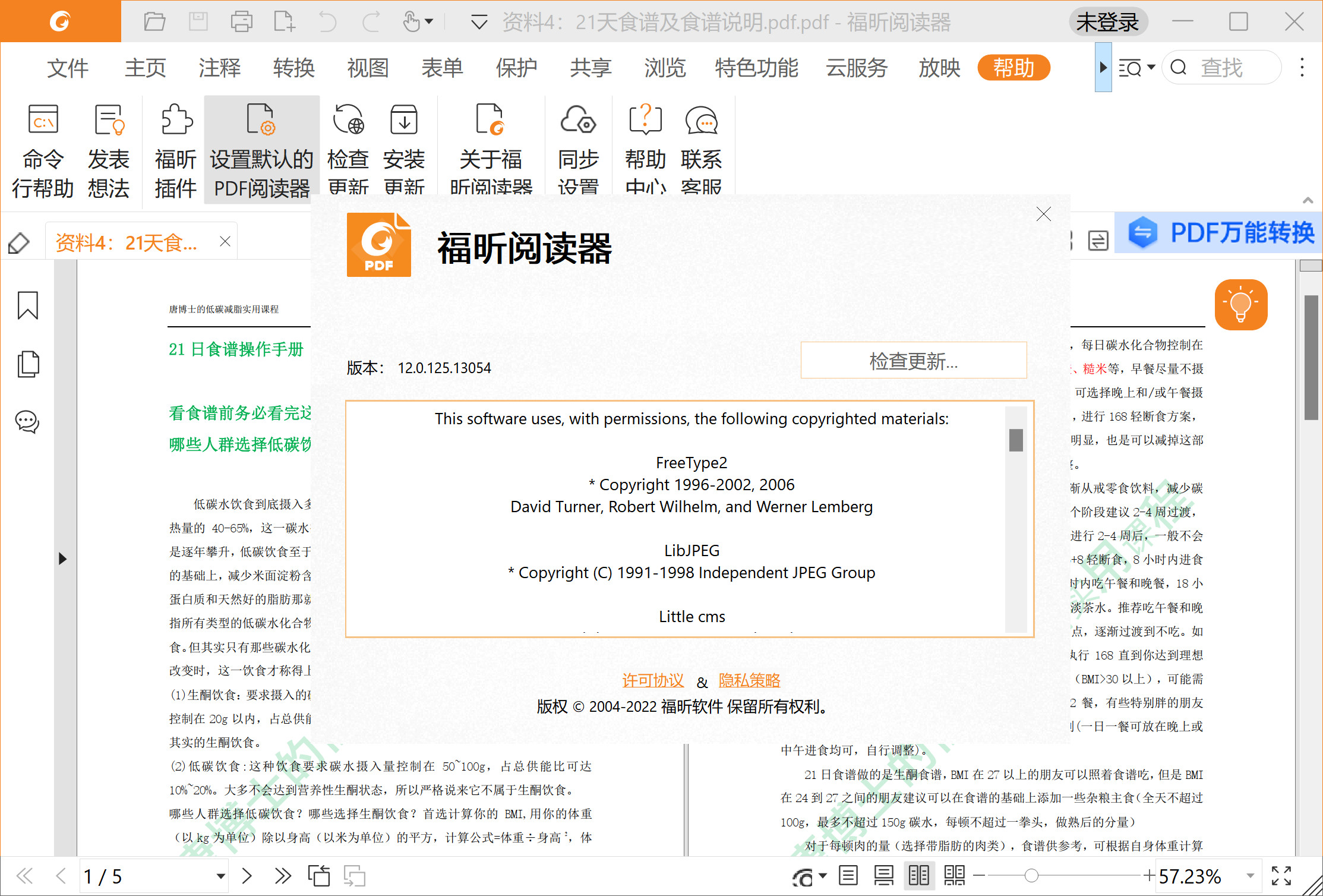1323x896 pixels.
Task: Expand the quick access toolbar customize arrow
Action: pos(479,23)
